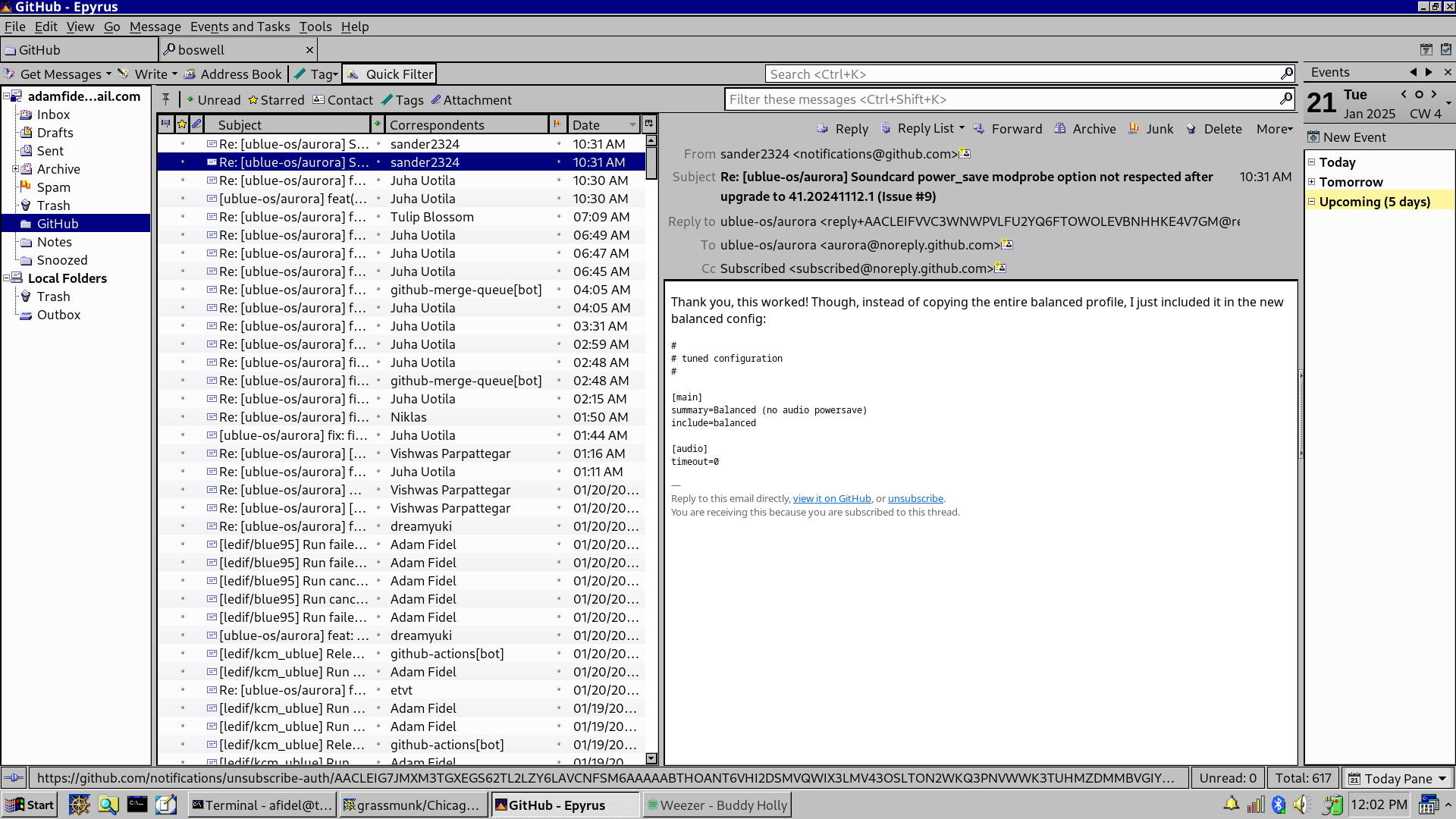1456x819 pixels.
Task: Jump to today with the circle button in the Events pane
Action: [1419, 94]
